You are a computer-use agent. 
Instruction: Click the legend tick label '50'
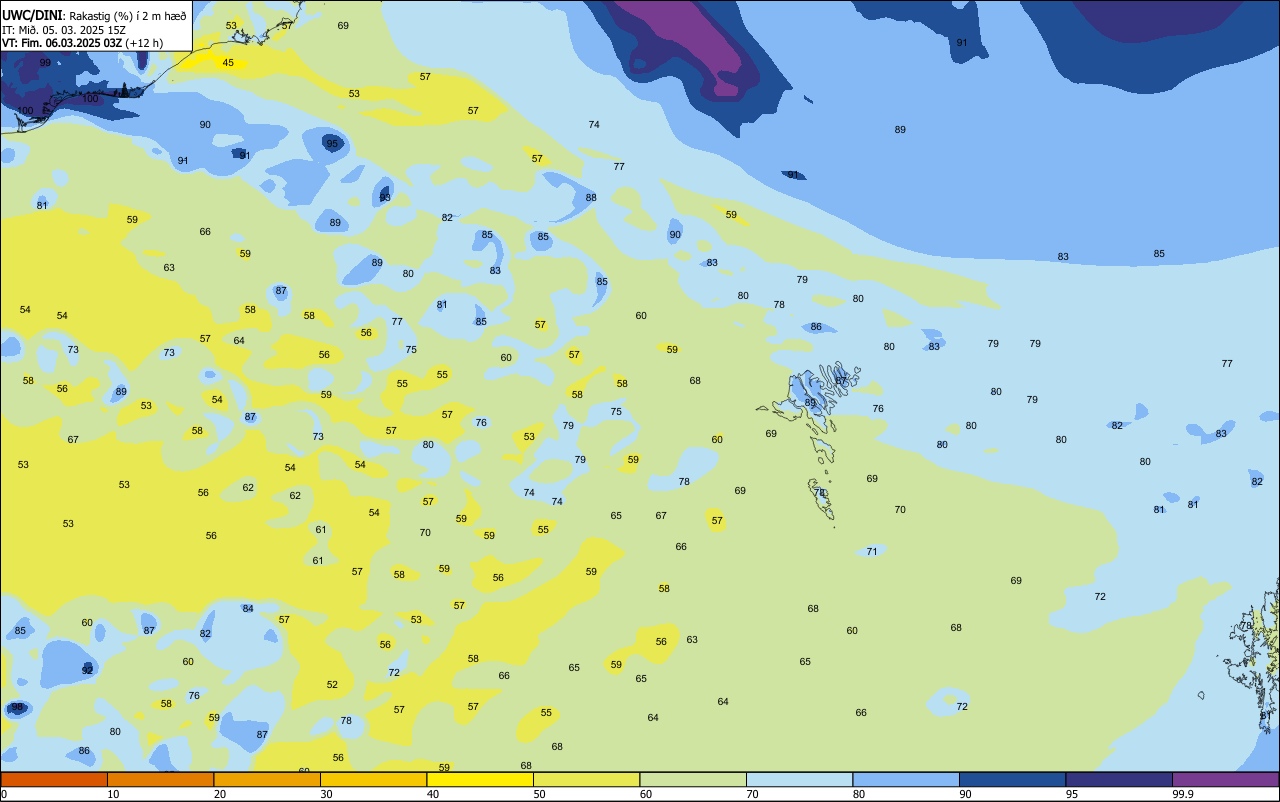click(539, 794)
